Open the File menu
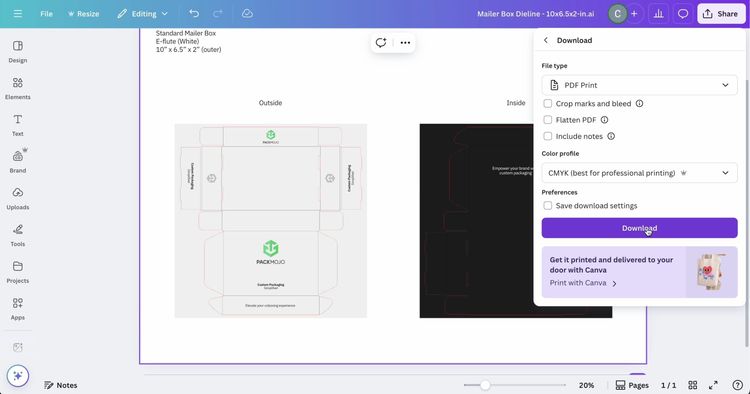 (46, 14)
